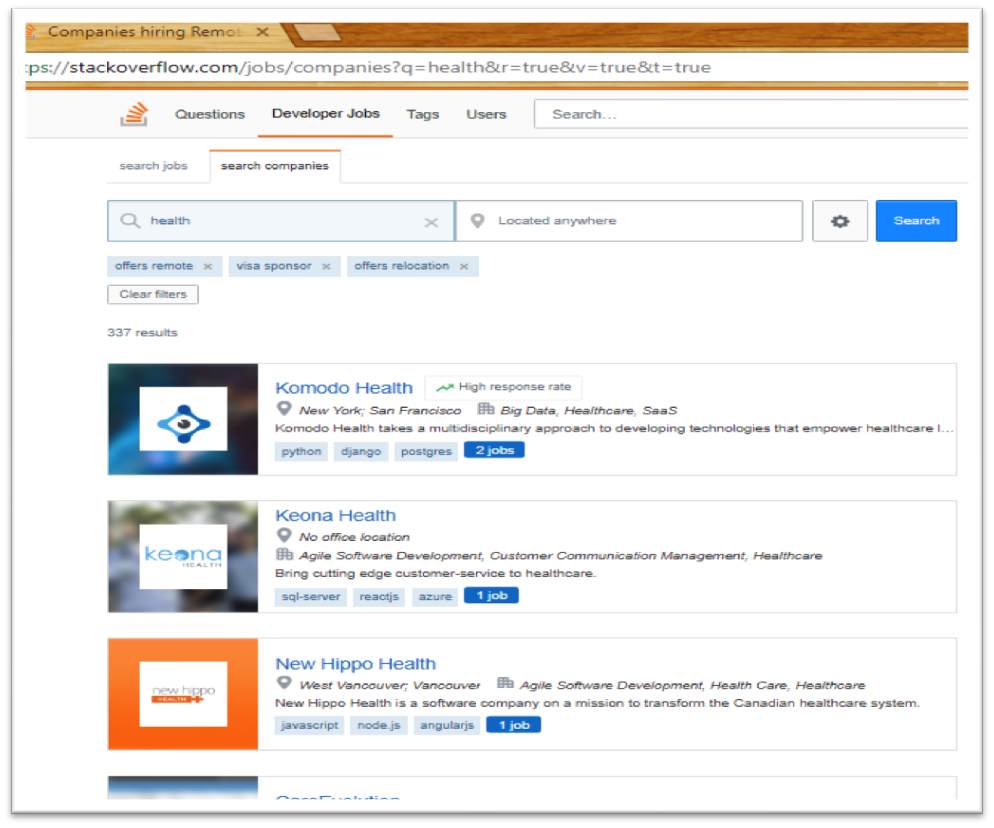Screen dimensions: 994x828
Task: Go to the Questions nav item
Action: coord(210,114)
